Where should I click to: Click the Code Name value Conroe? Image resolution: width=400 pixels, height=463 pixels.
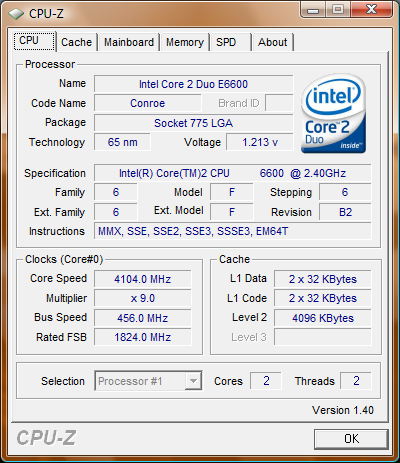click(148, 103)
